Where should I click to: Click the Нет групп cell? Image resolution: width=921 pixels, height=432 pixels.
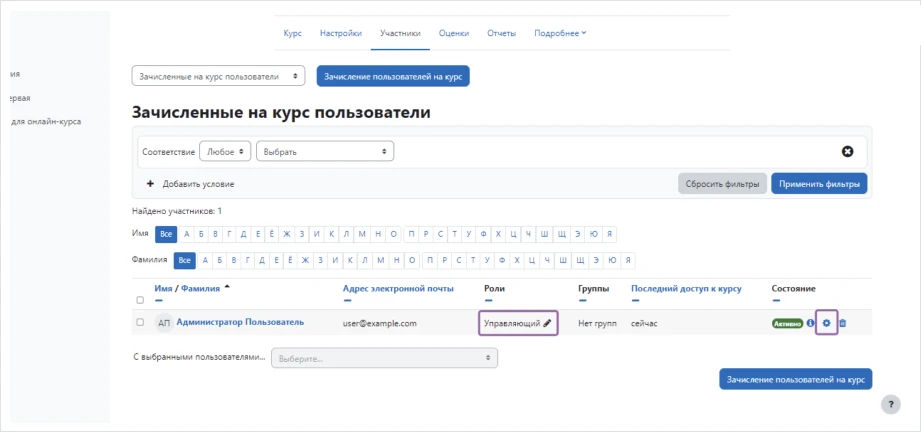pos(597,323)
